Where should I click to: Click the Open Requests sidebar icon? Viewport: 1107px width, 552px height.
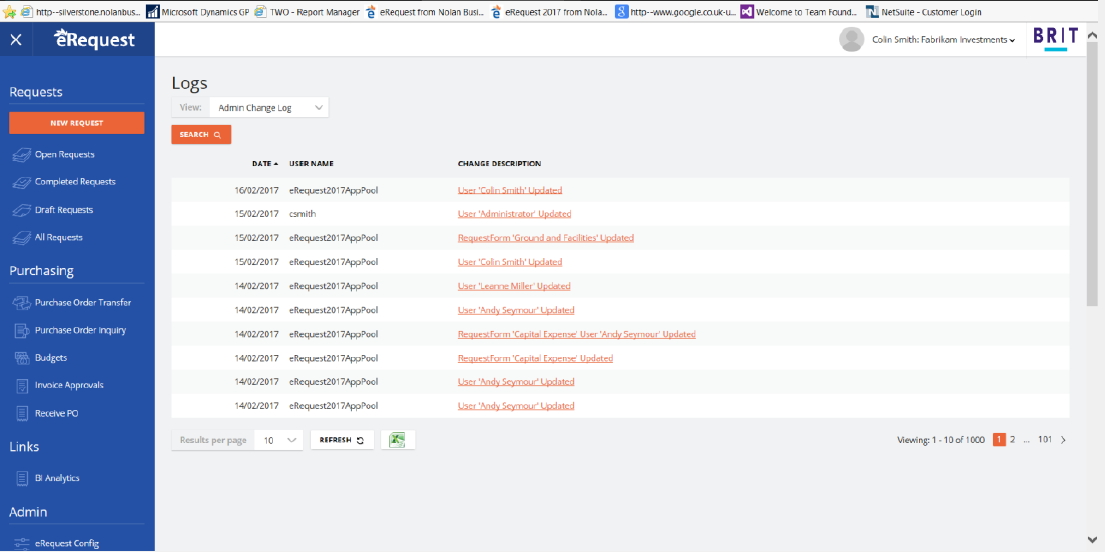click(21, 155)
